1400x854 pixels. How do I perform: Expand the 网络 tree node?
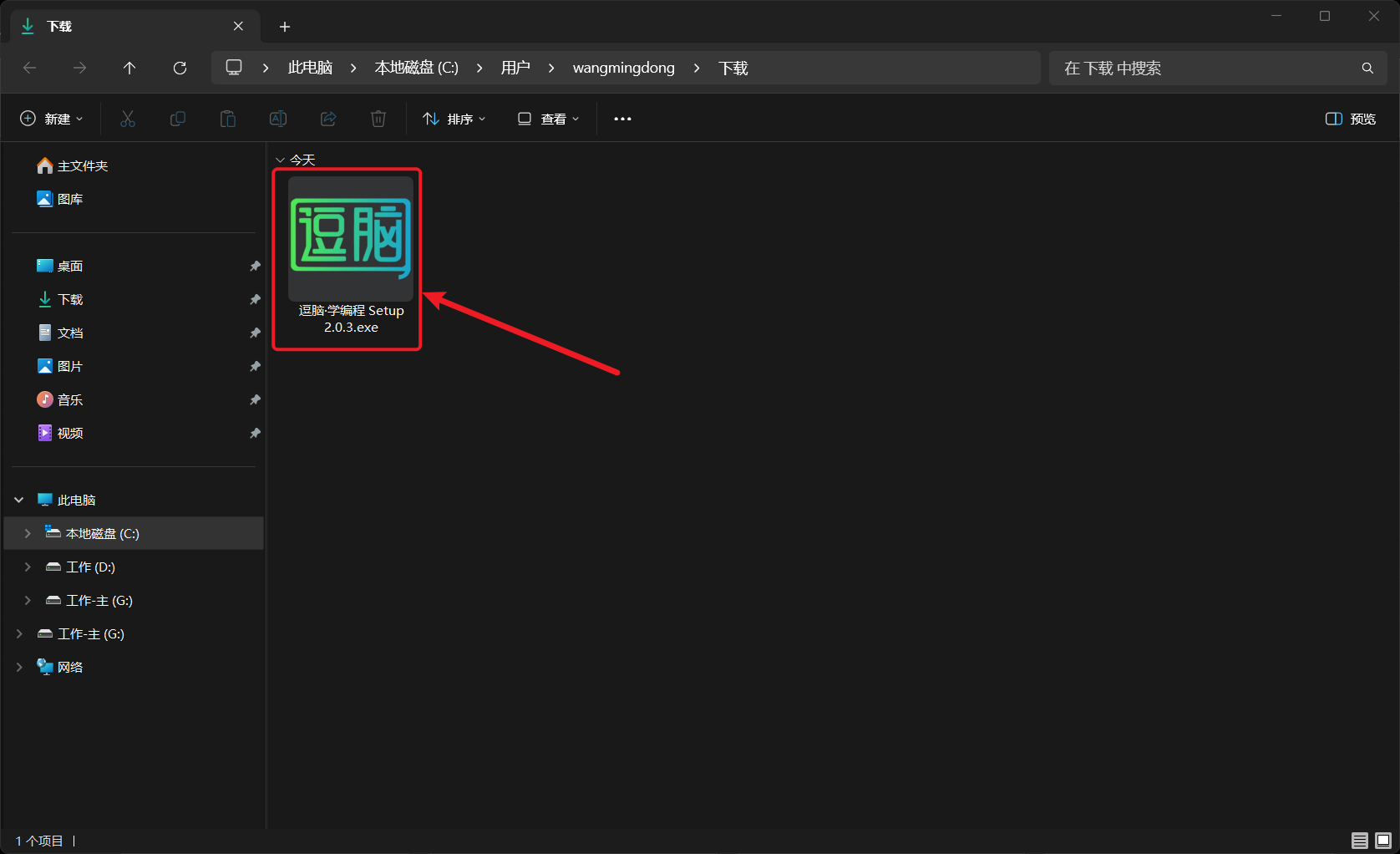coord(19,667)
